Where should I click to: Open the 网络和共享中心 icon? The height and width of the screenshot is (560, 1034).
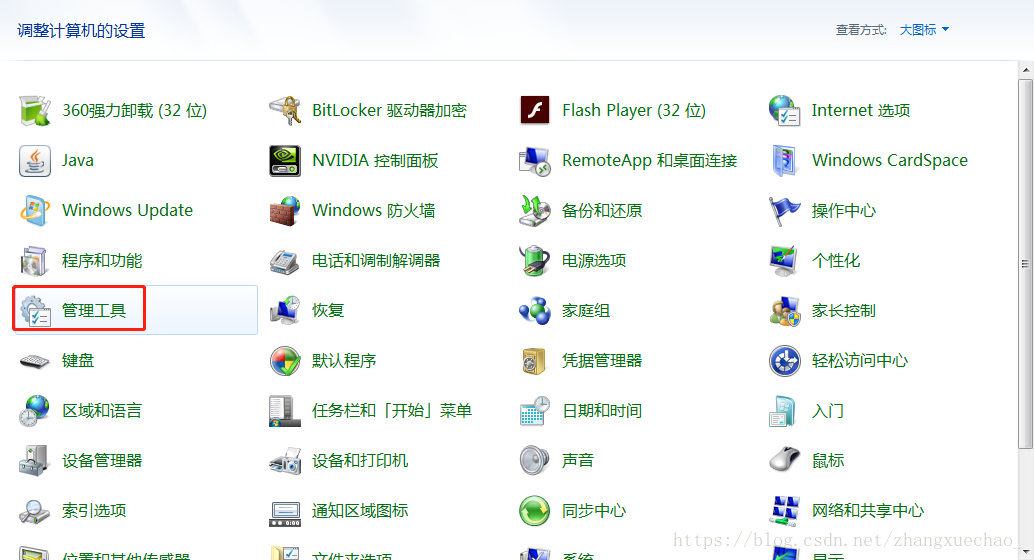[785, 511]
